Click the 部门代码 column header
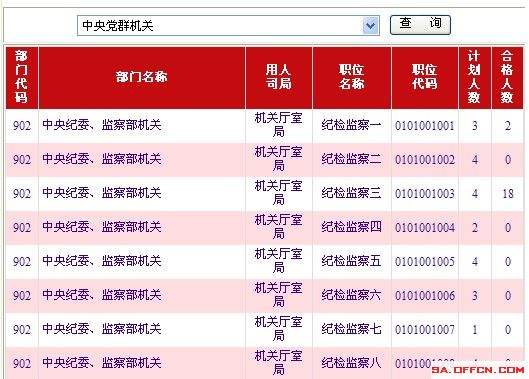This screenshot has height=379, width=529. 22,78
